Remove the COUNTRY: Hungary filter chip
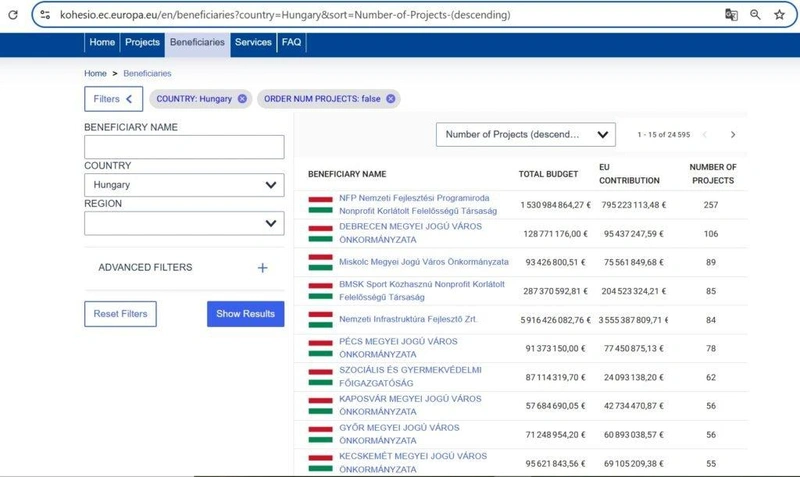Image resolution: width=800 pixels, height=477 pixels. [242, 98]
